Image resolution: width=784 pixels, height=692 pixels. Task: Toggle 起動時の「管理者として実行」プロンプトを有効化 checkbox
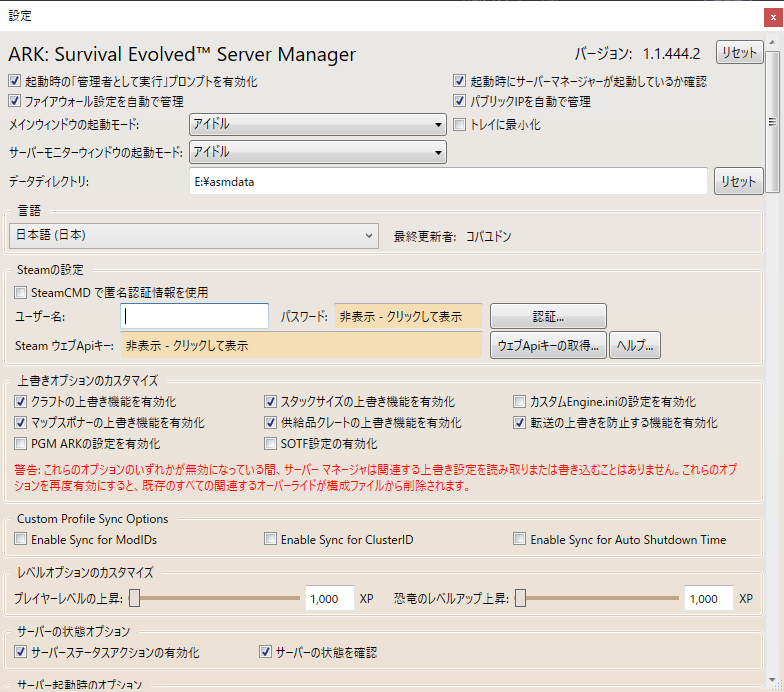coord(14,81)
